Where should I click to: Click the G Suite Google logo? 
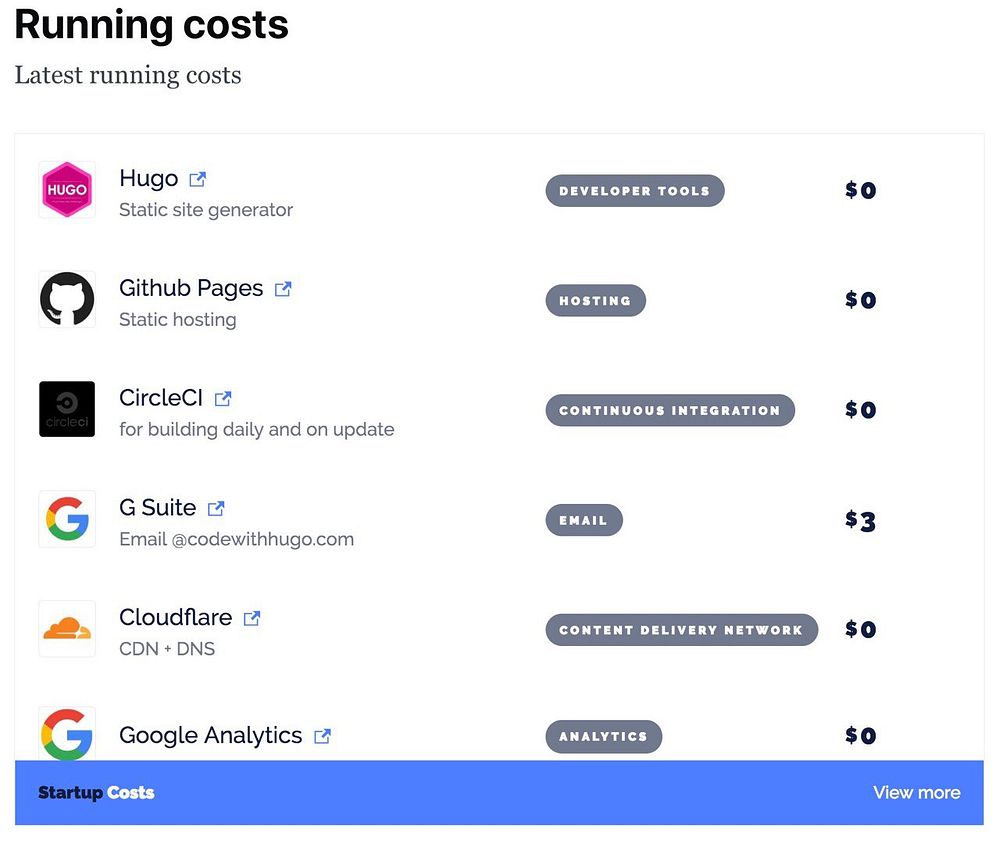[67, 518]
